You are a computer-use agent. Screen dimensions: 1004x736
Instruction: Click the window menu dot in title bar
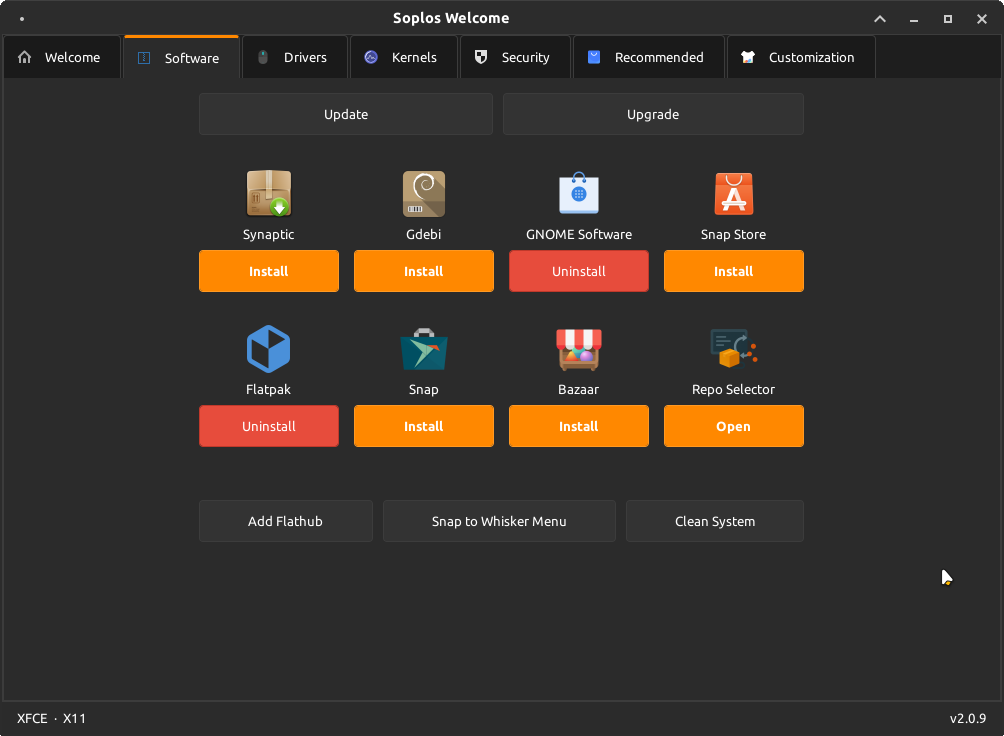click(22, 19)
